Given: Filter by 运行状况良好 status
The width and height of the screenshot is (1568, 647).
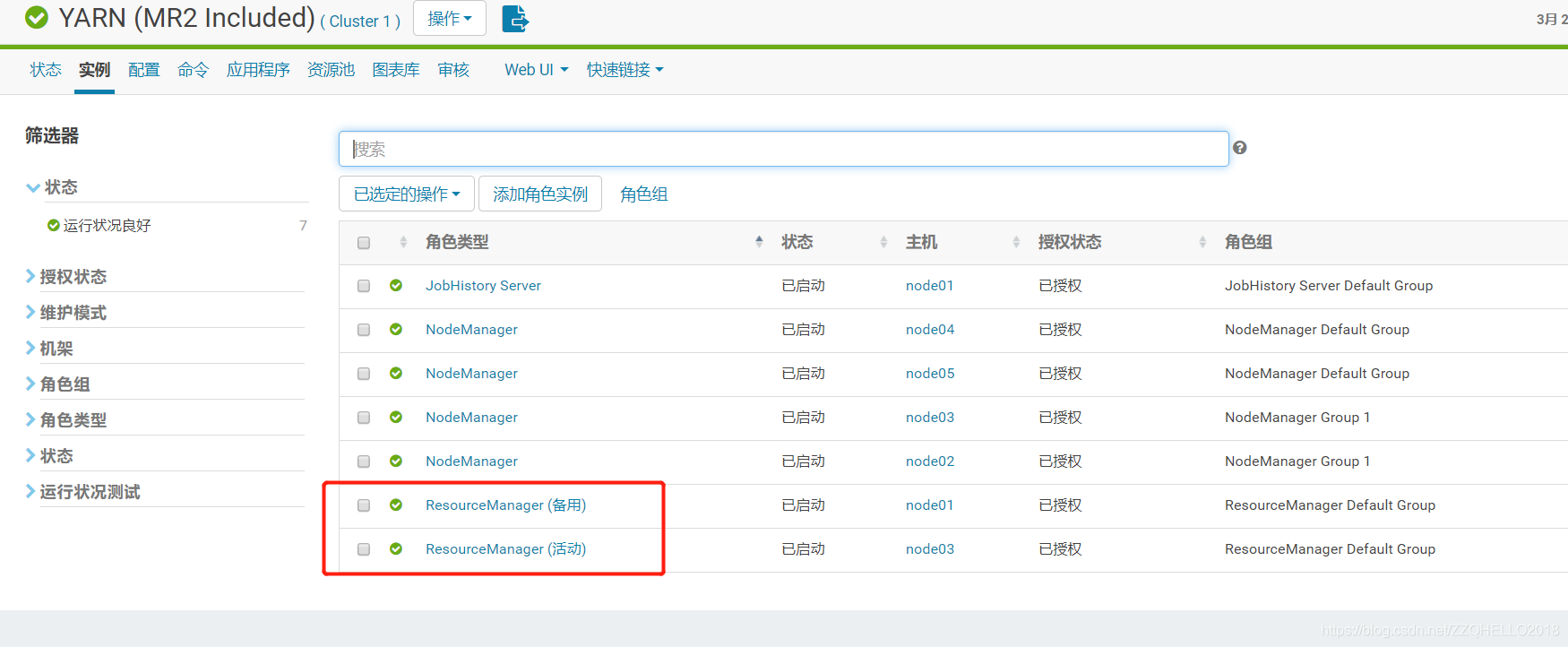Looking at the screenshot, I should [x=107, y=225].
